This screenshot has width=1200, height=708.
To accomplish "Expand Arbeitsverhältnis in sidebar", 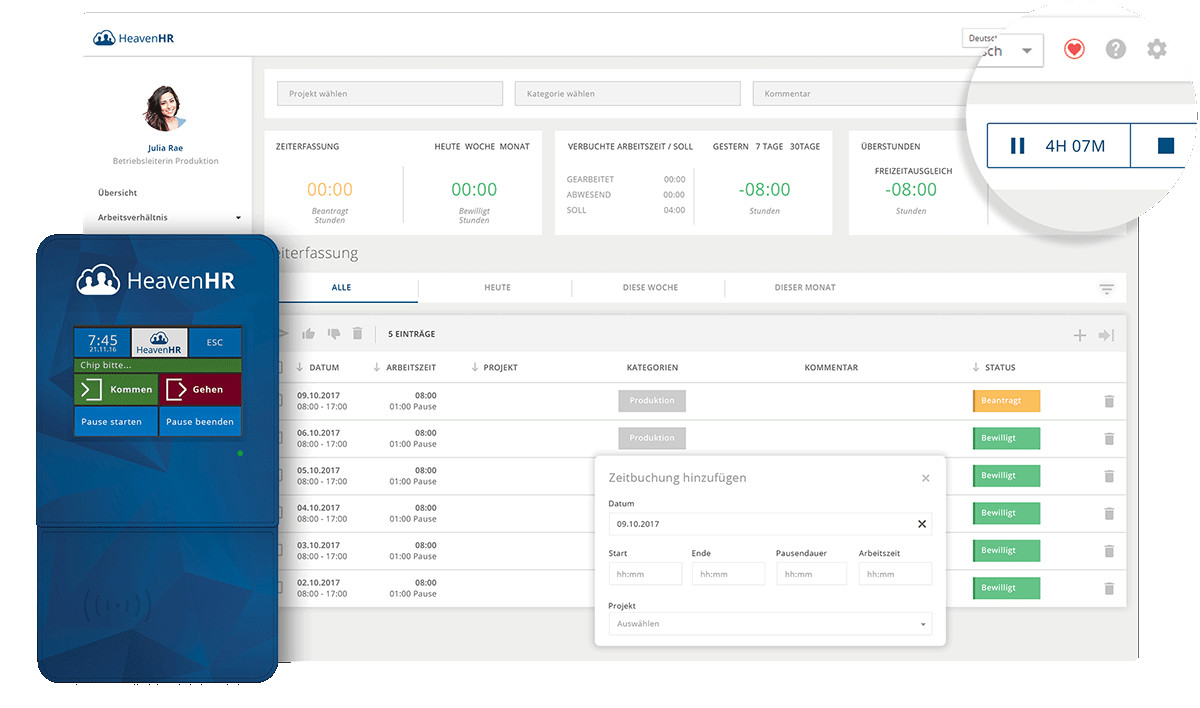I will point(169,217).
